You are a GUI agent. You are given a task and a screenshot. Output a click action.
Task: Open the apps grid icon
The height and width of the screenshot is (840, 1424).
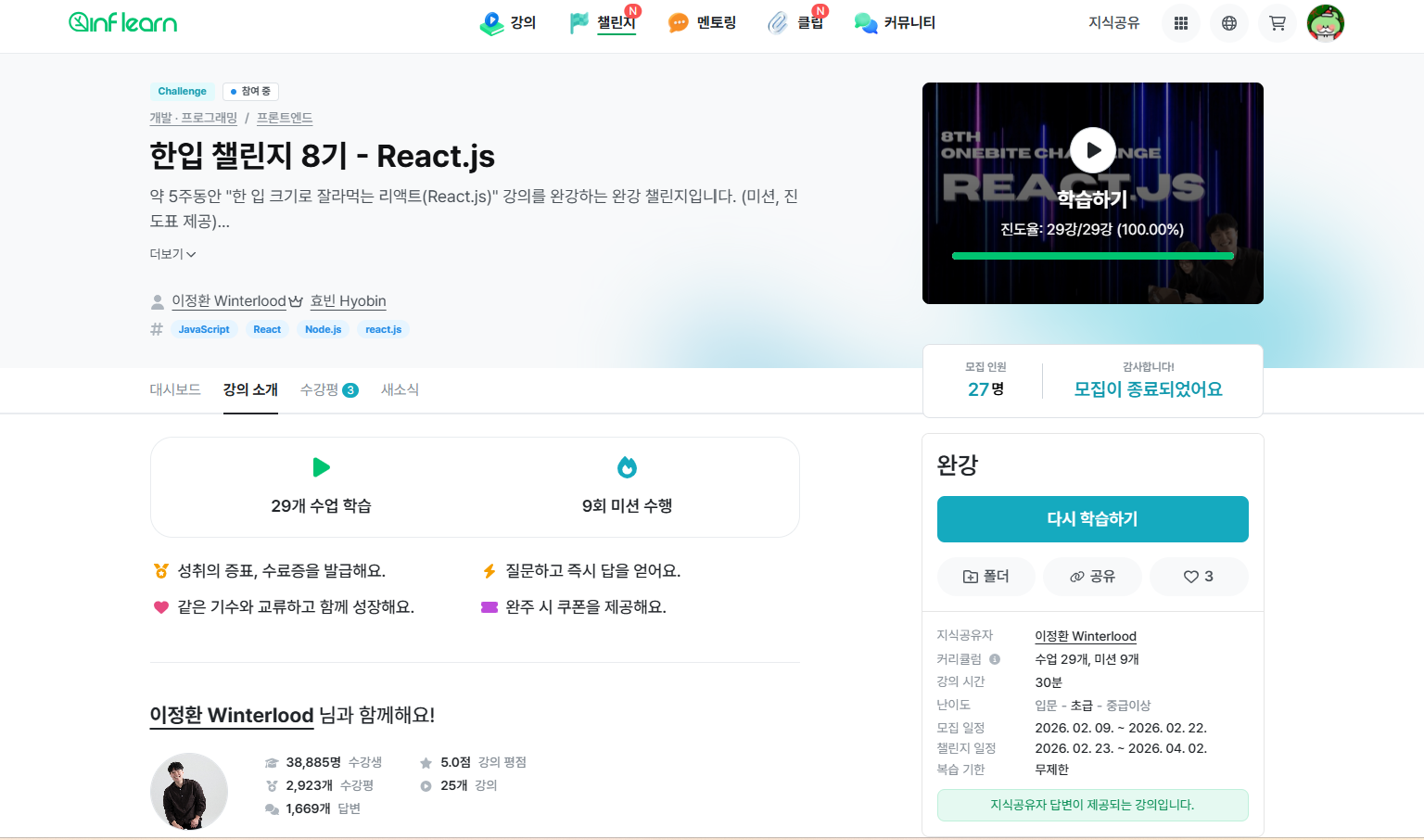[x=1181, y=23]
